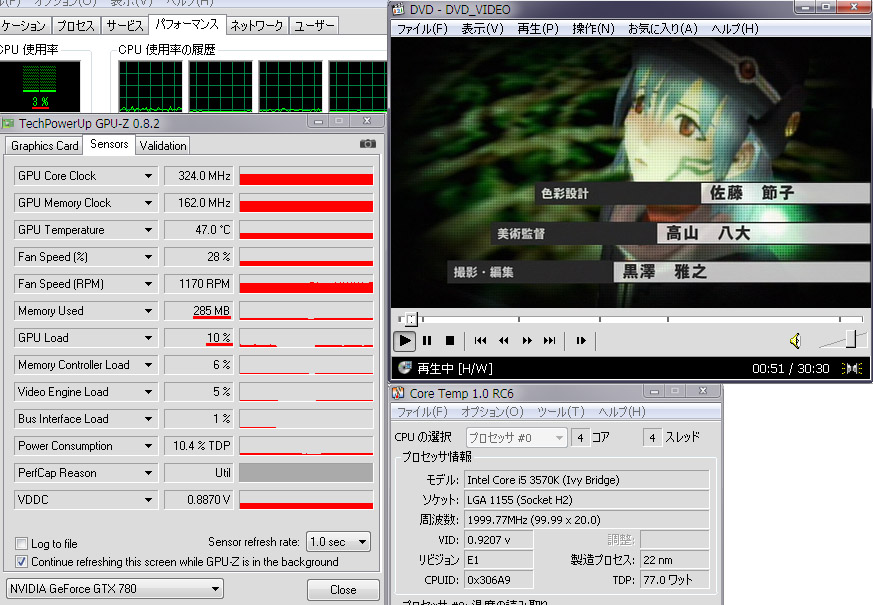The width and height of the screenshot is (873, 605).
Task: Click the GPU Load 10 % value
Action: (198, 338)
